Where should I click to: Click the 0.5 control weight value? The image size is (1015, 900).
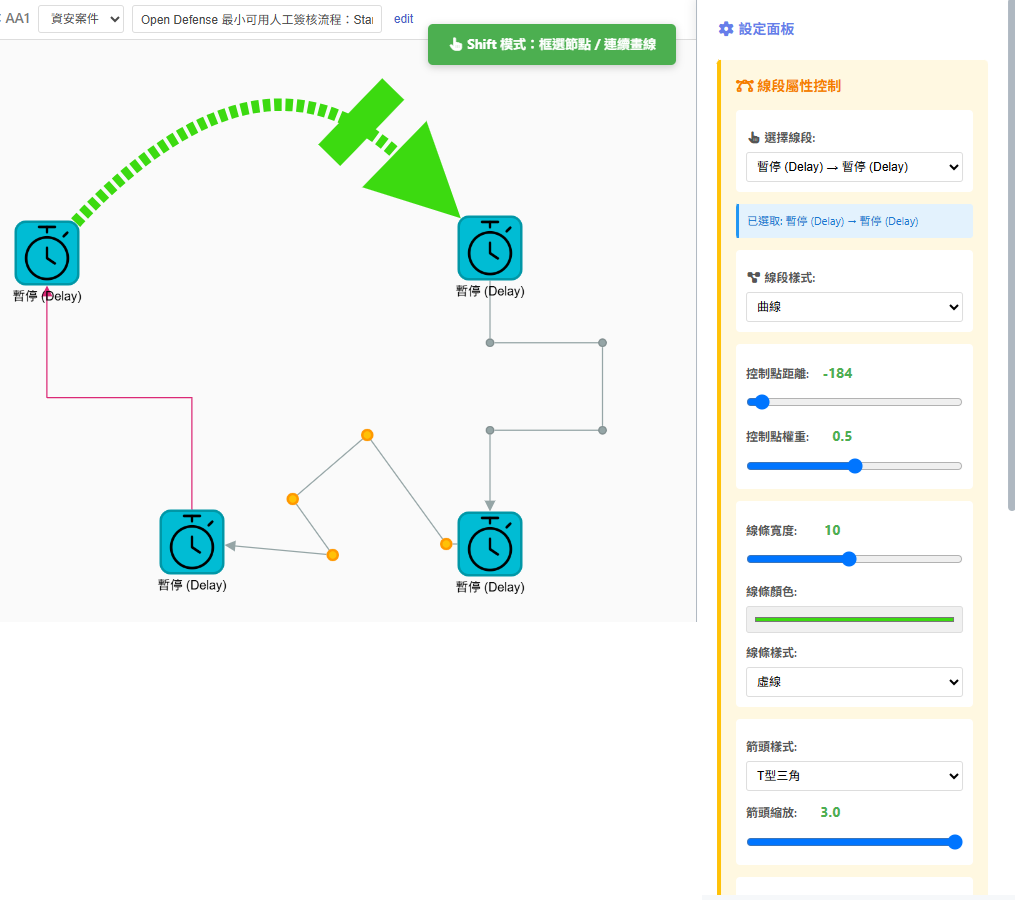(842, 436)
